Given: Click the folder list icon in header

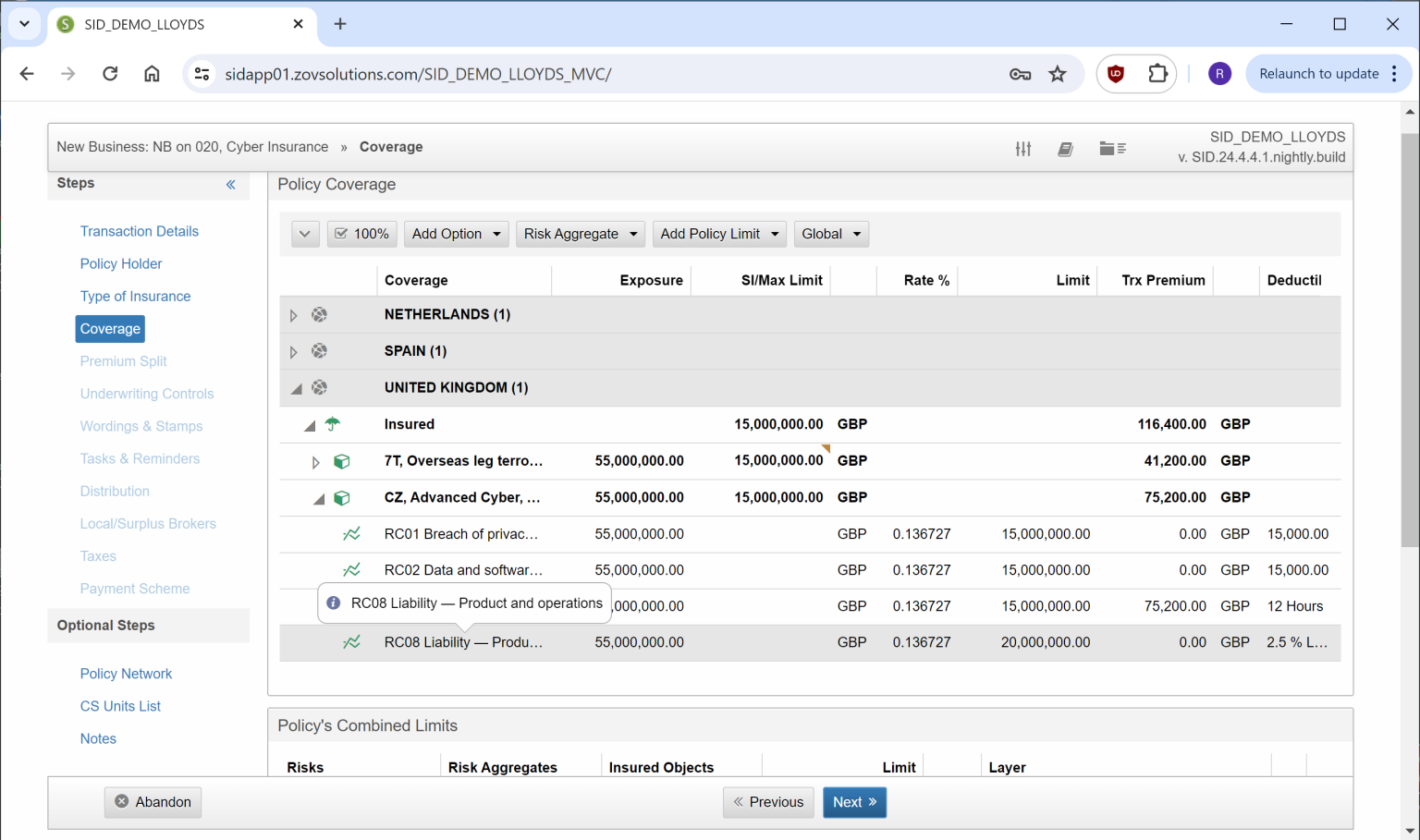Looking at the screenshot, I should [x=1112, y=149].
